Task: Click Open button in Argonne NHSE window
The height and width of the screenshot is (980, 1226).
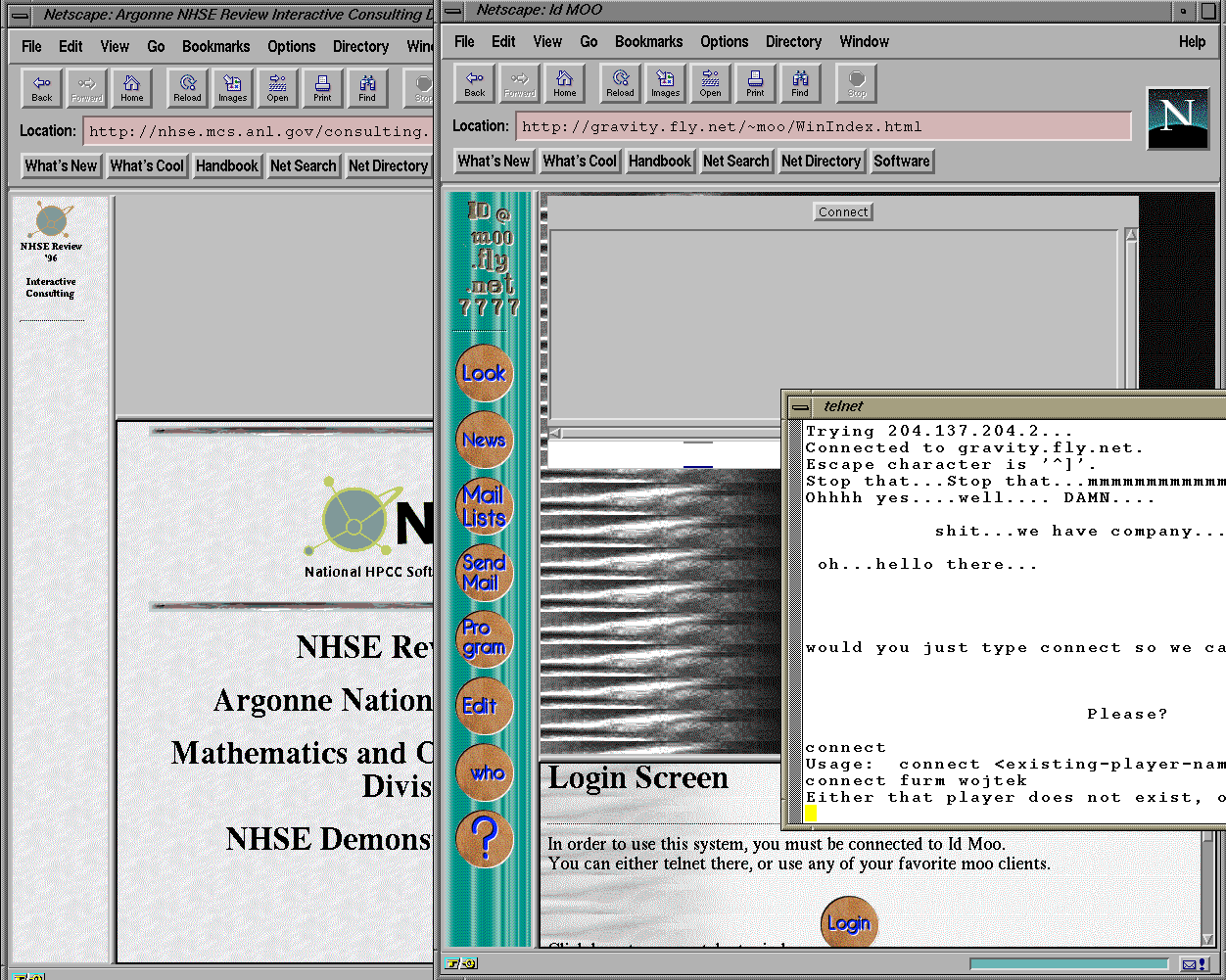Action: click(x=277, y=88)
